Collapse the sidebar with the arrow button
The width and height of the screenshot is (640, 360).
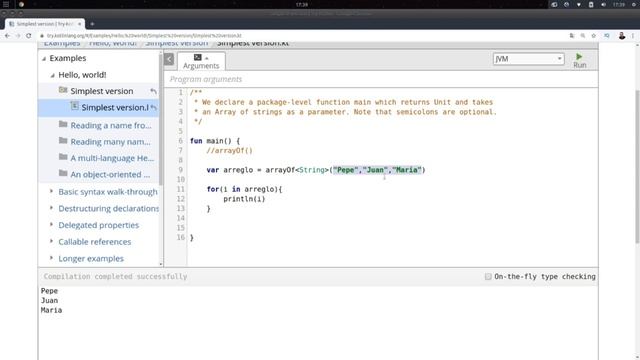pos(169,59)
